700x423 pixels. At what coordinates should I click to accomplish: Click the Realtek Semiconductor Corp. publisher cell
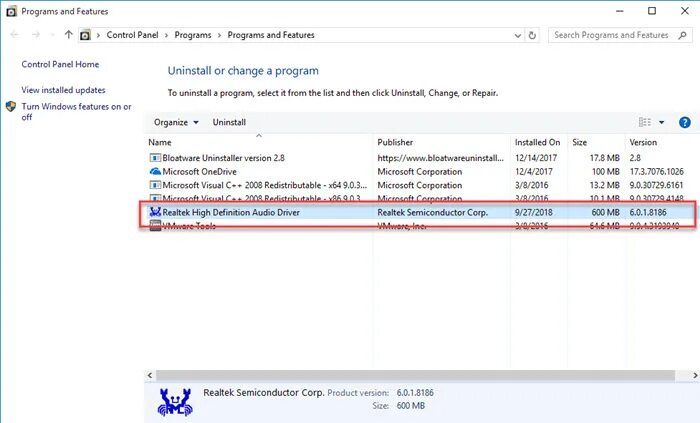coord(432,212)
